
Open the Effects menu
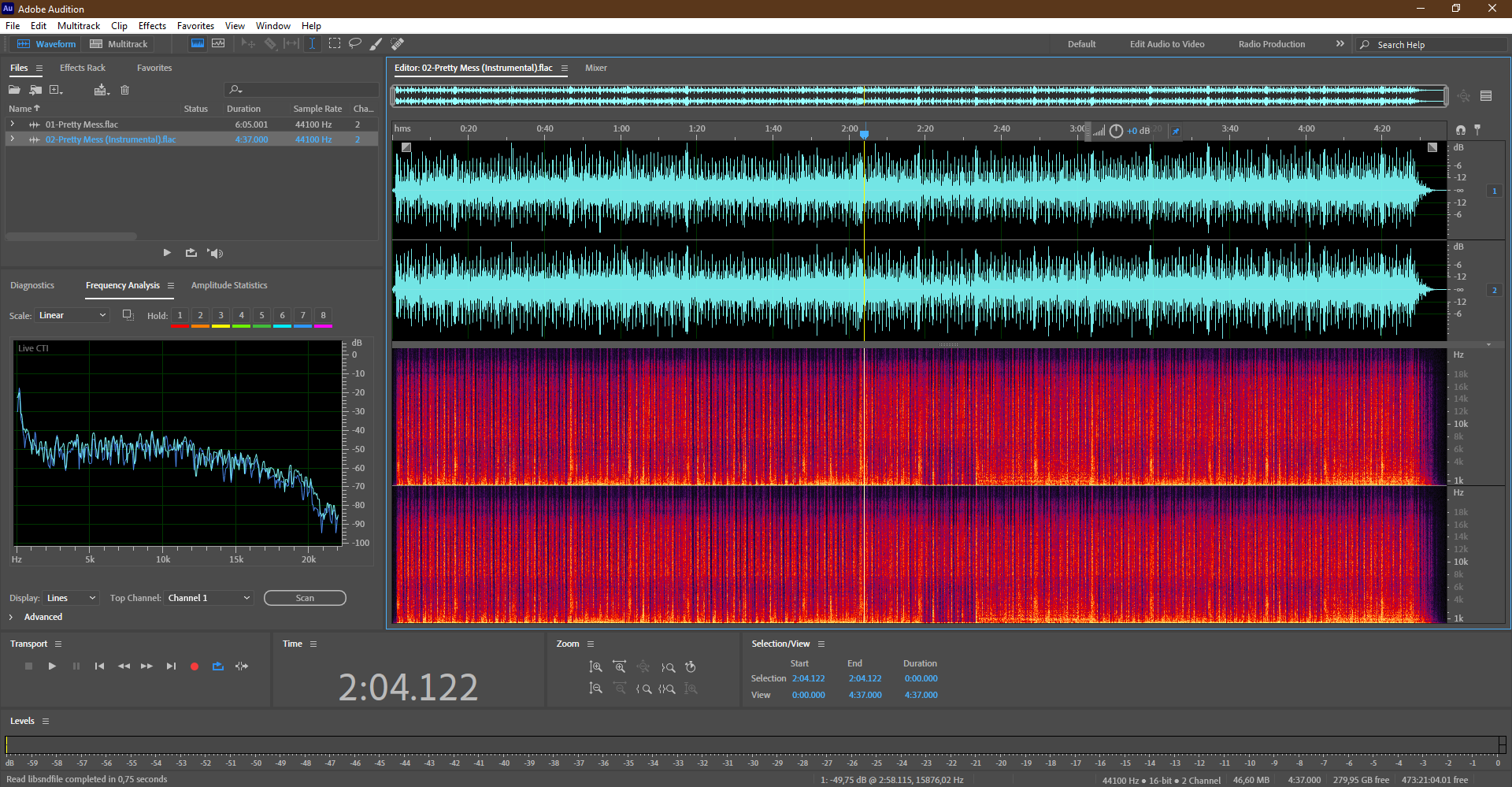[x=152, y=26]
